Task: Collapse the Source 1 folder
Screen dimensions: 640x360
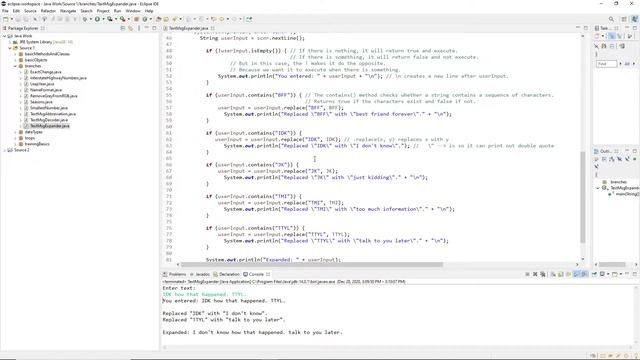Action: 10,48
